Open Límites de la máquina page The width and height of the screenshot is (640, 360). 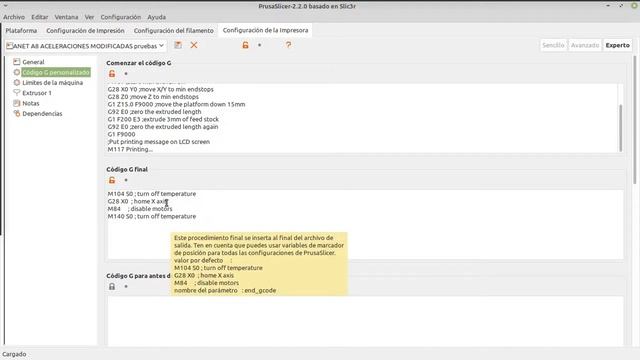52,82
